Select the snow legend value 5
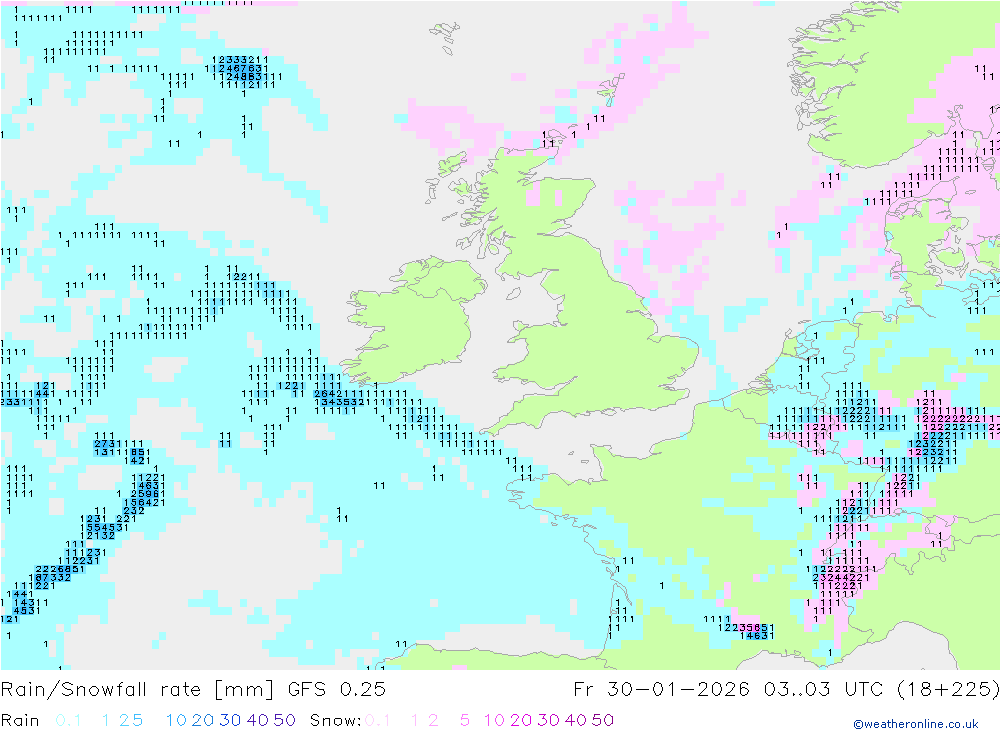 465,720
